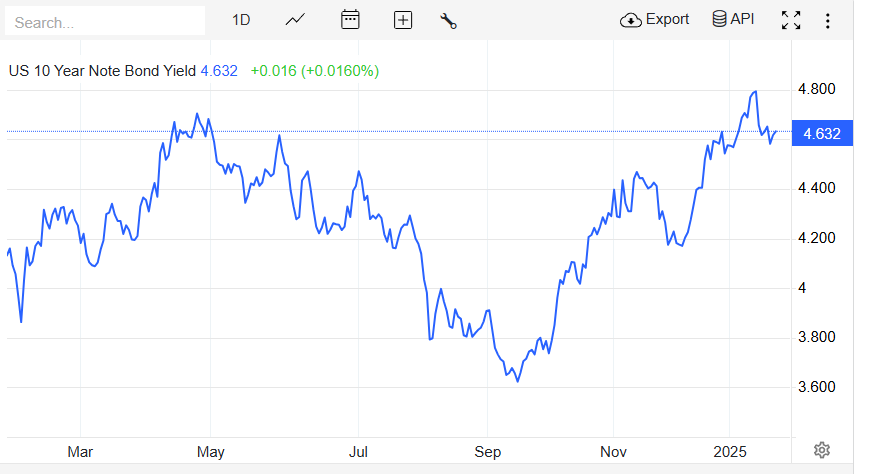The height and width of the screenshot is (474, 876).
Task: Click the 4.632 current price label on axis
Action: tap(822, 134)
